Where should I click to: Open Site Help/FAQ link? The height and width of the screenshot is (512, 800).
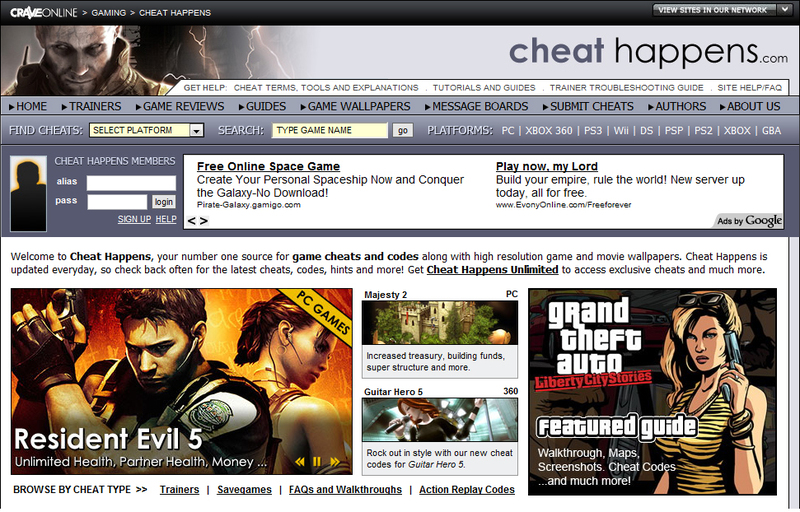pyautogui.click(x=749, y=88)
